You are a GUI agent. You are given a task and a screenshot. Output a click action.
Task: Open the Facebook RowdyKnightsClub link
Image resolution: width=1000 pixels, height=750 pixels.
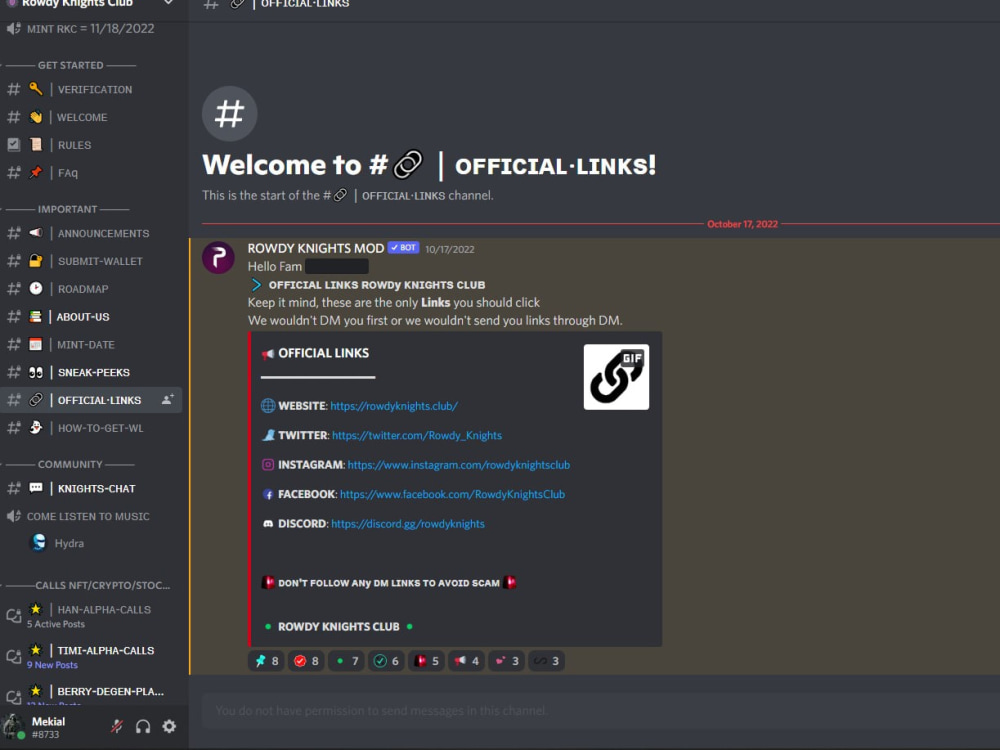tap(452, 494)
